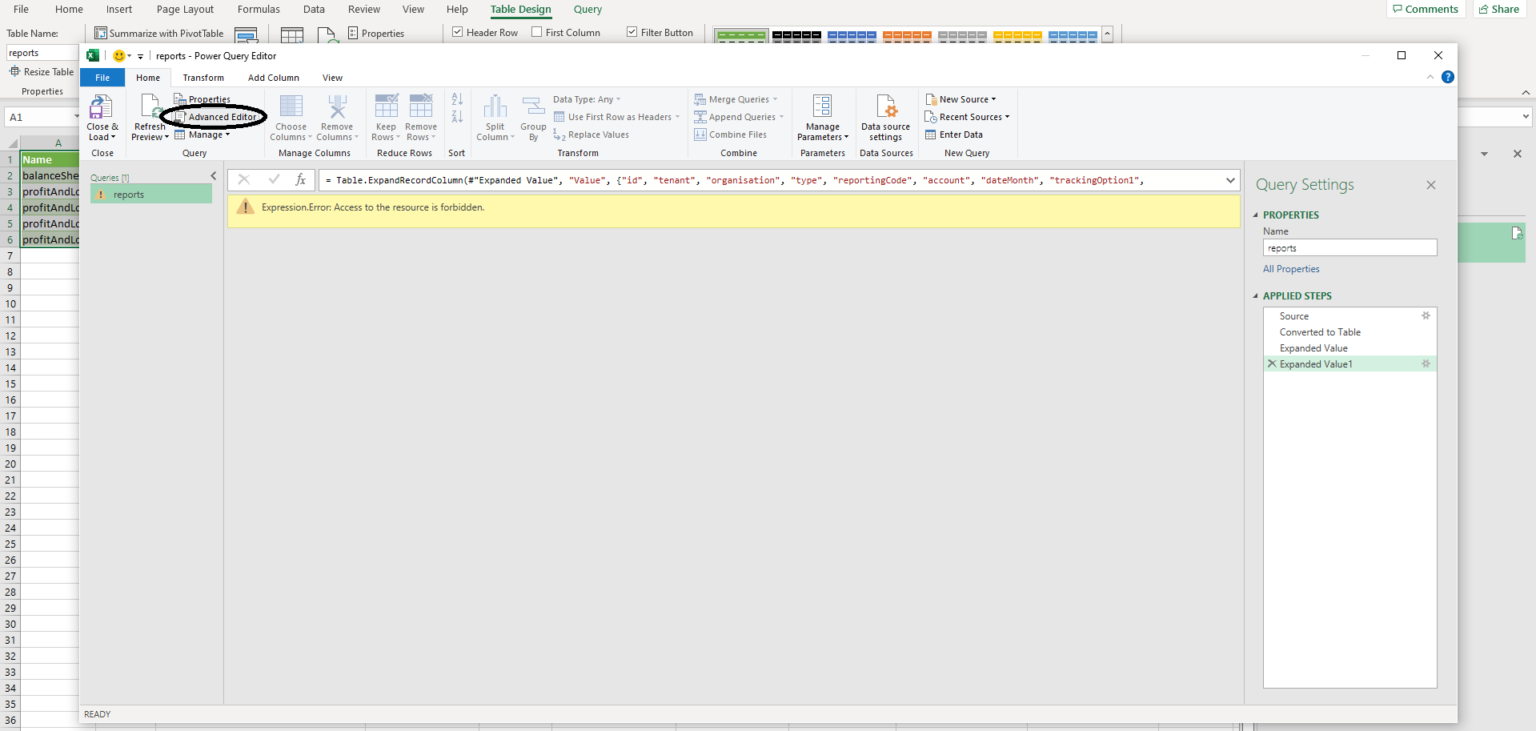Toggle the Filter Button checkbox

(631, 31)
